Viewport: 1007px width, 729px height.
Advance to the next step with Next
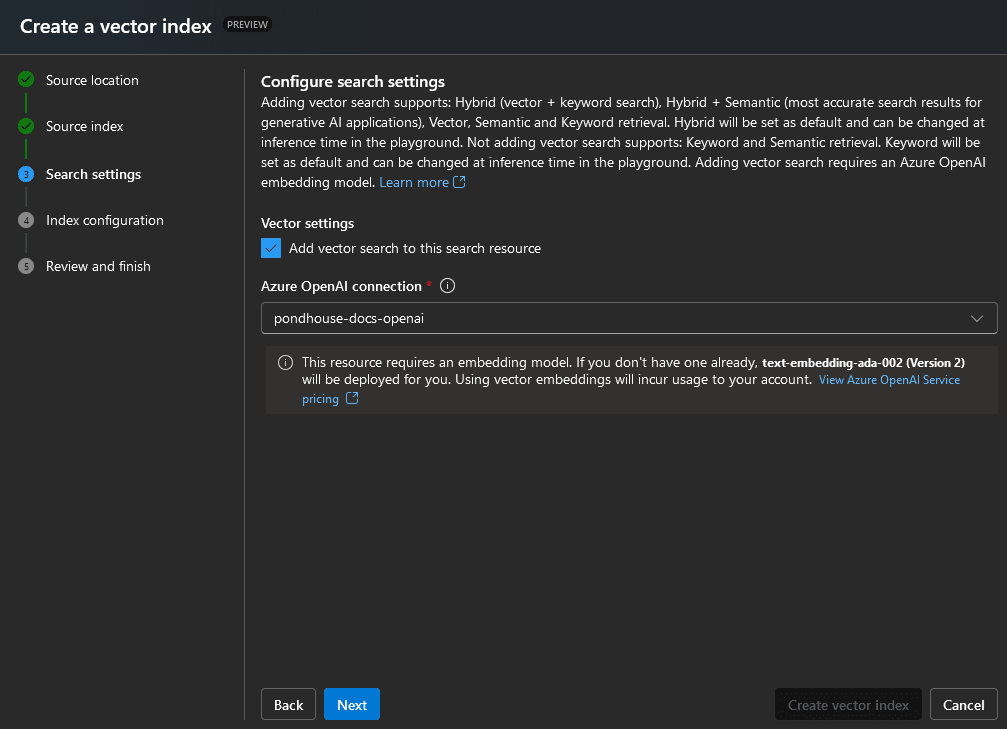pyautogui.click(x=351, y=704)
